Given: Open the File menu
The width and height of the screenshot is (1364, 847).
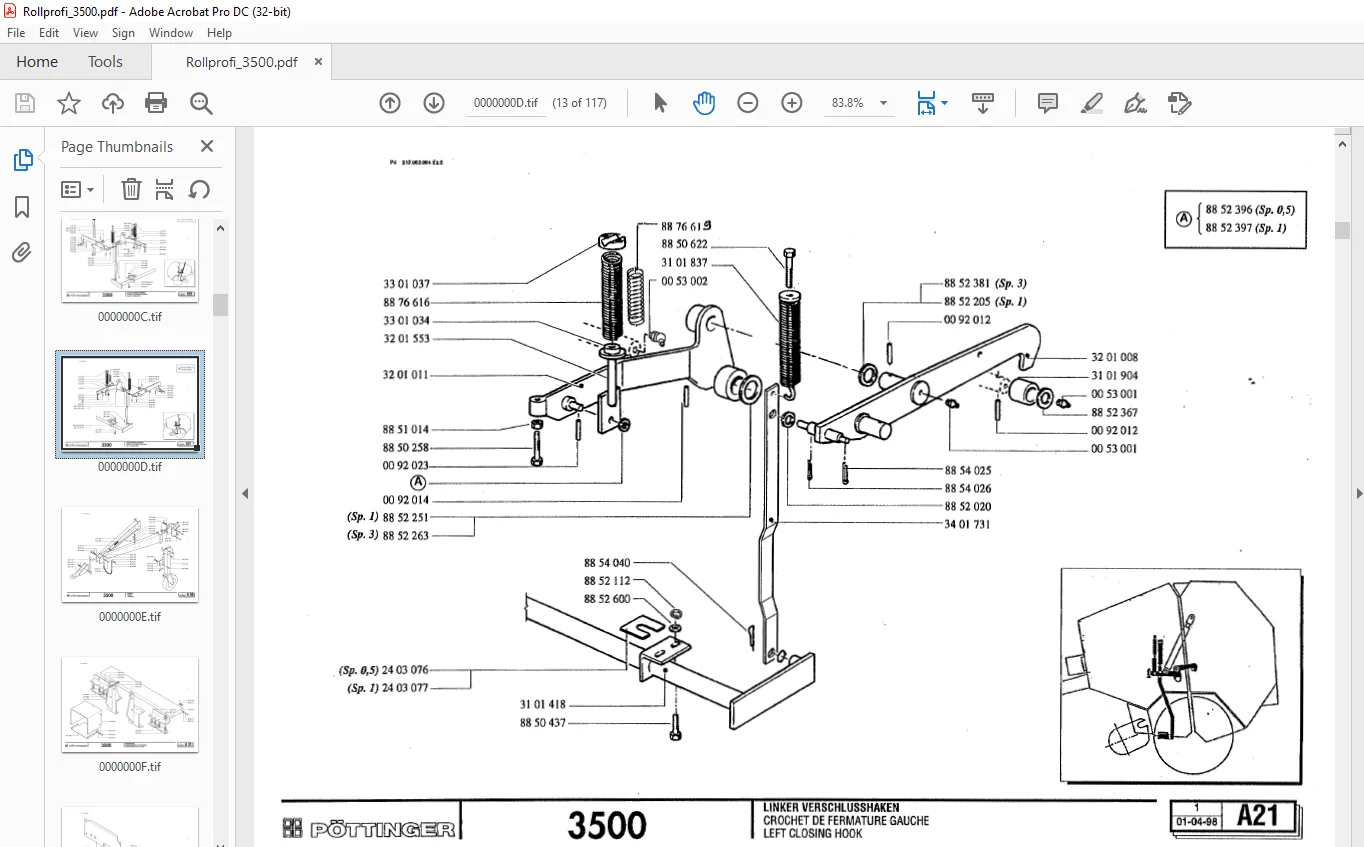Looking at the screenshot, I should point(16,33).
